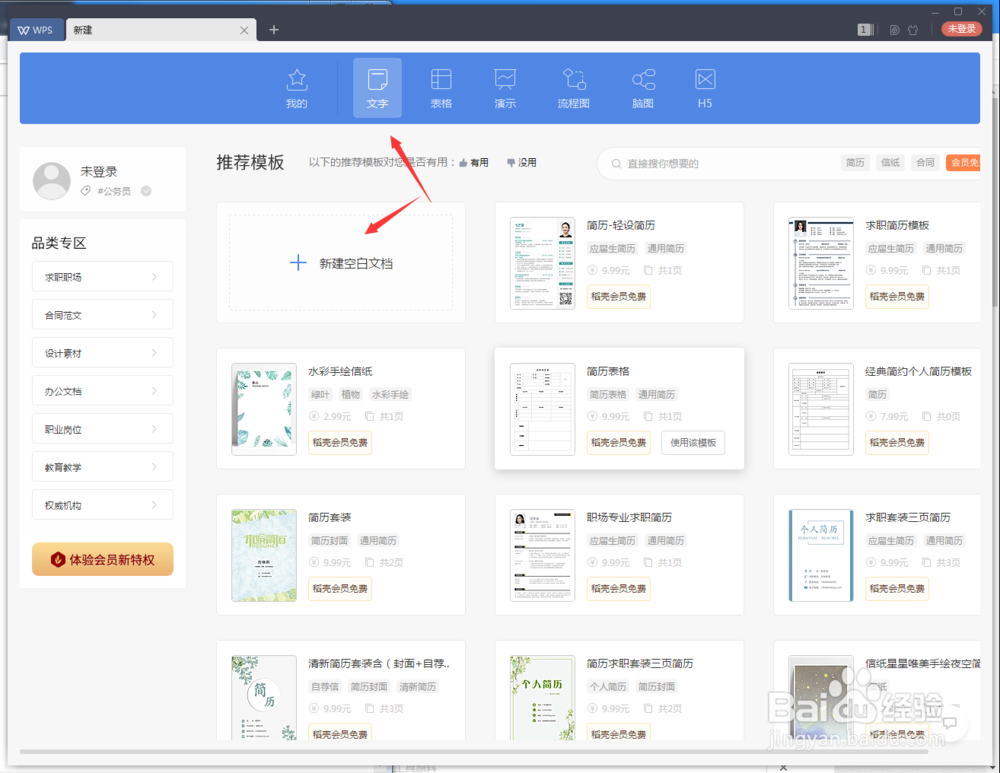Screen dimensions: 1000x773
Task: Open a new tab with the plus button
Action: [x=273, y=30]
